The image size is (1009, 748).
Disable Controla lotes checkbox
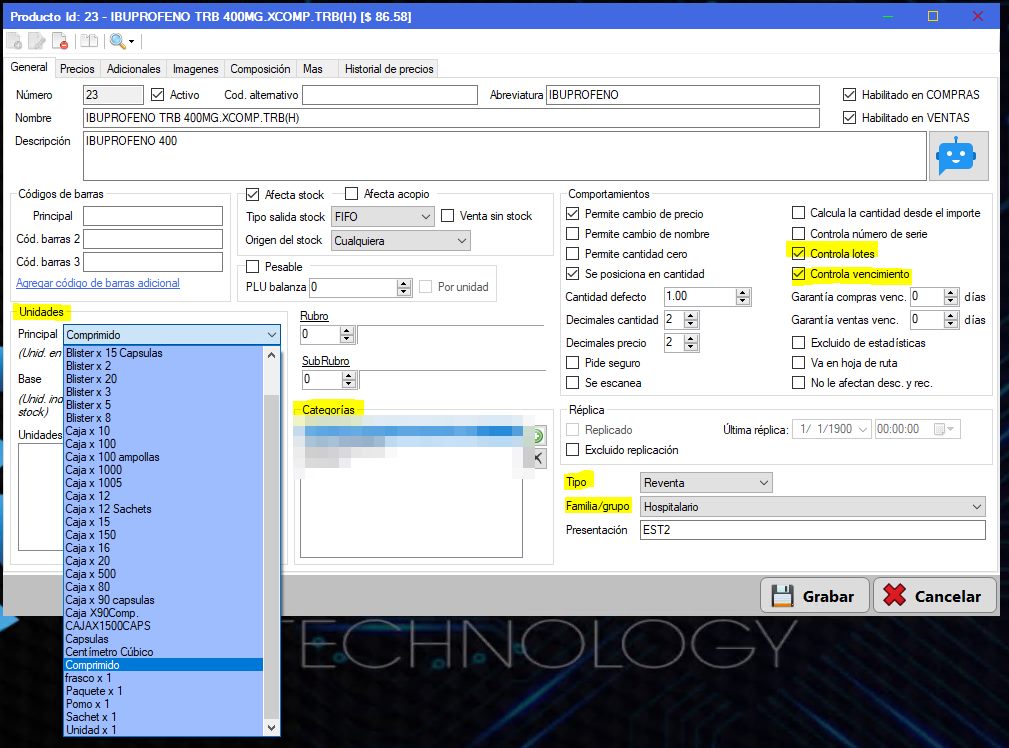tap(799, 253)
